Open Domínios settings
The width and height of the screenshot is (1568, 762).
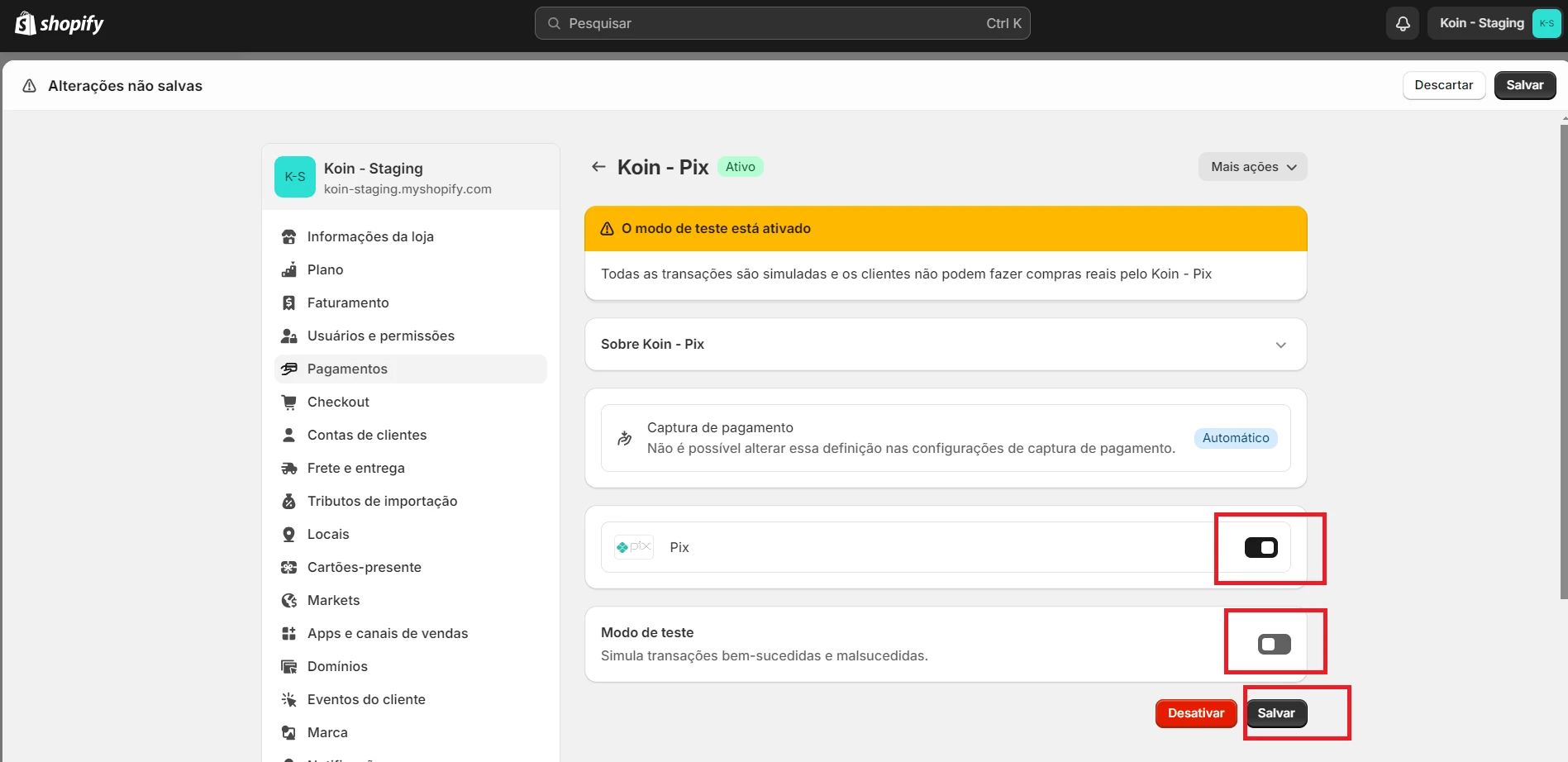pos(411,666)
